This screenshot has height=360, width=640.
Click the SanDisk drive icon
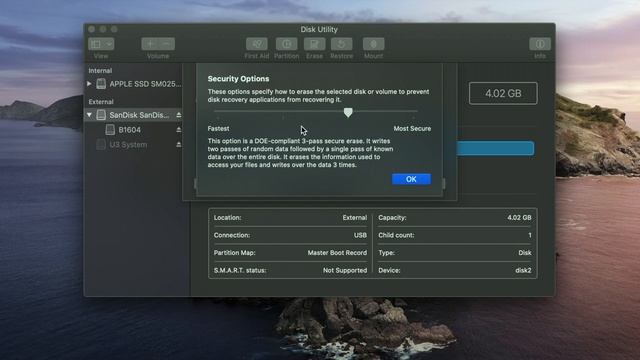pos(101,115)
